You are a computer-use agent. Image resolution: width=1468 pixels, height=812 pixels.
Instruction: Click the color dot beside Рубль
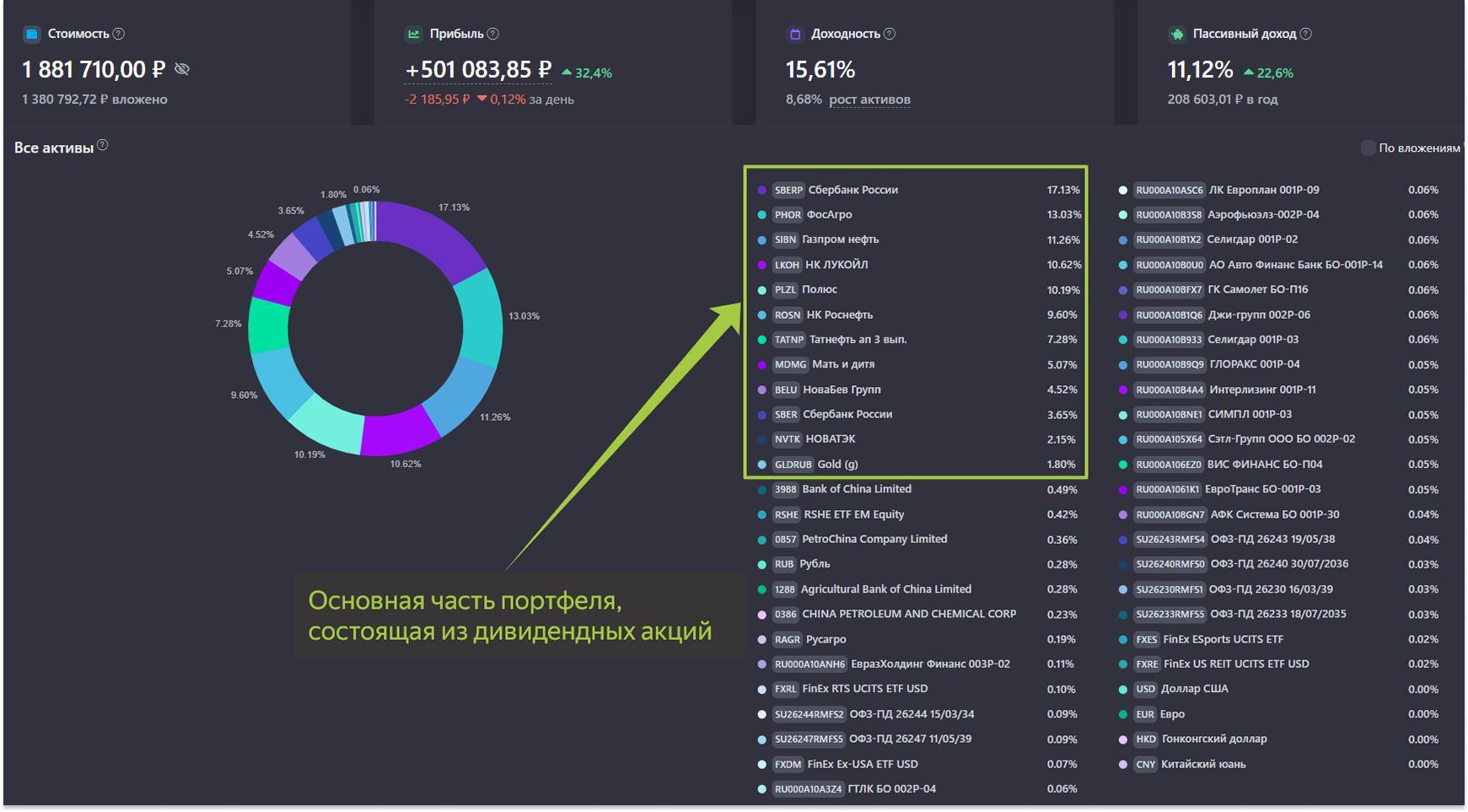(x=762, y=565)
